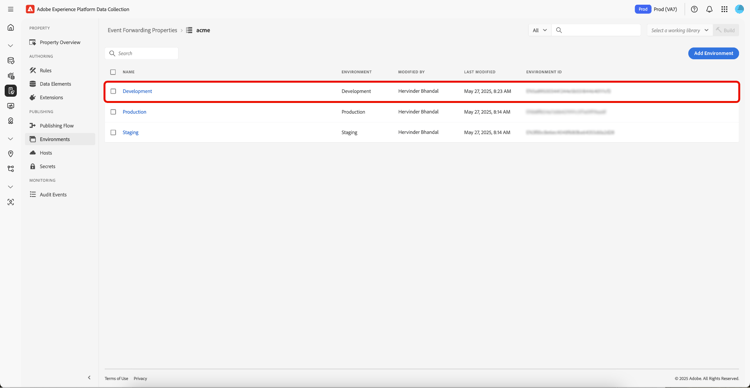Click the Build button
This screenshot has height=388, width=750.
click(x=726, y=30)
